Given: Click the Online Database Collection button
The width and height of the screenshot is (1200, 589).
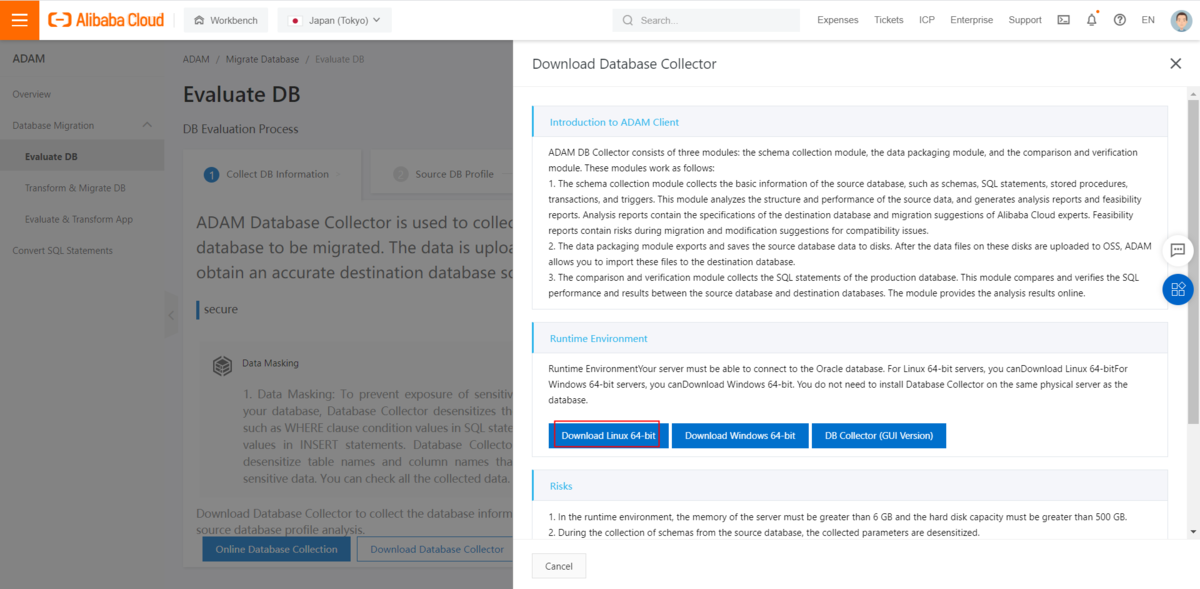Looking at the screenshot, I should point(277,549).
